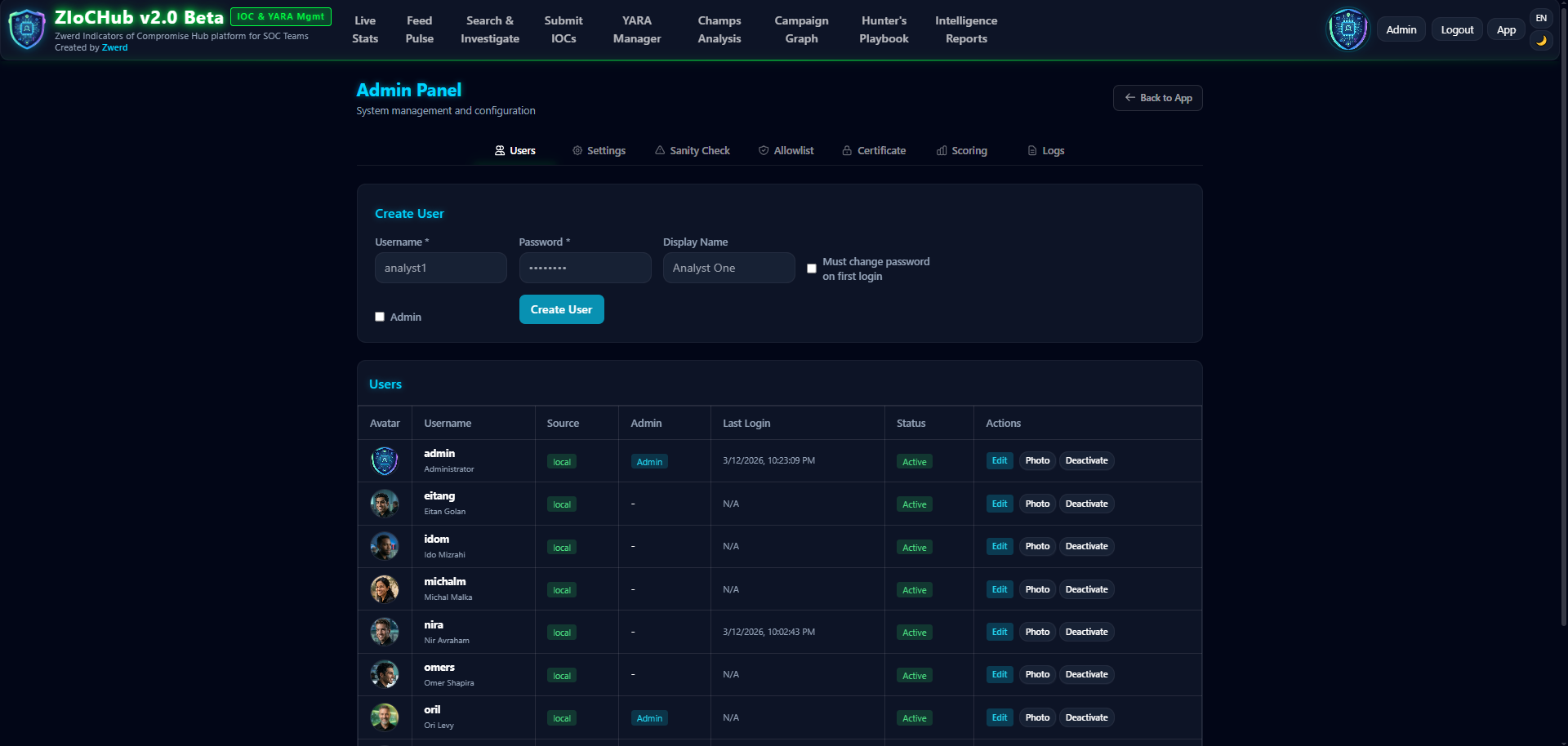Open the Certificate lock tab
Image resolution: width=1568 pixels, height=746 pixels.
(874, 151)
